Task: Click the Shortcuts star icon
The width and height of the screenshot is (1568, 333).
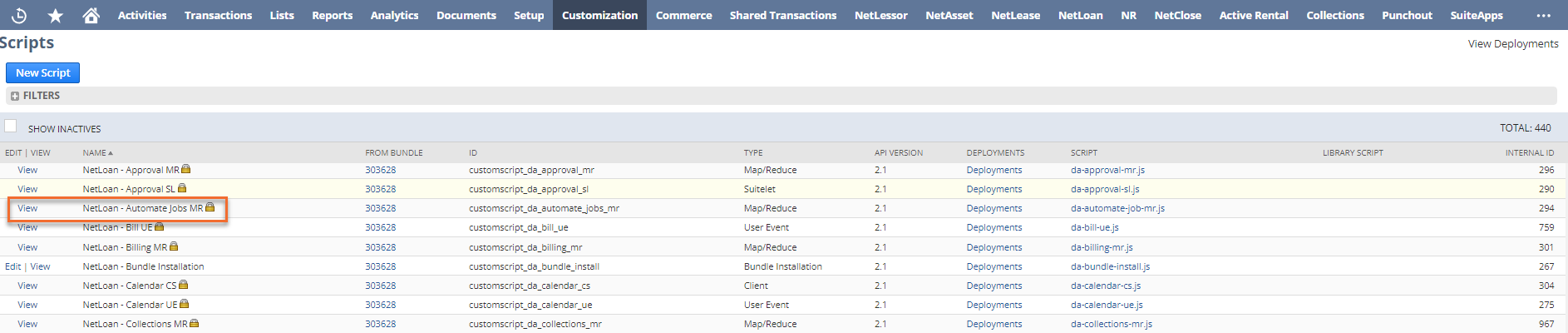Action: click(x=55, y=15)
